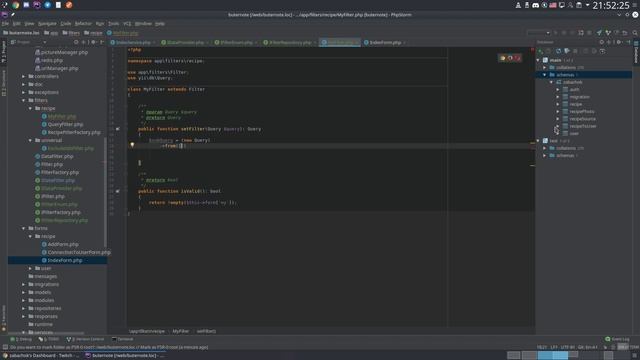
Task: Switch to the IFilterRepository.php editor tab
Action: pos(289,42)
